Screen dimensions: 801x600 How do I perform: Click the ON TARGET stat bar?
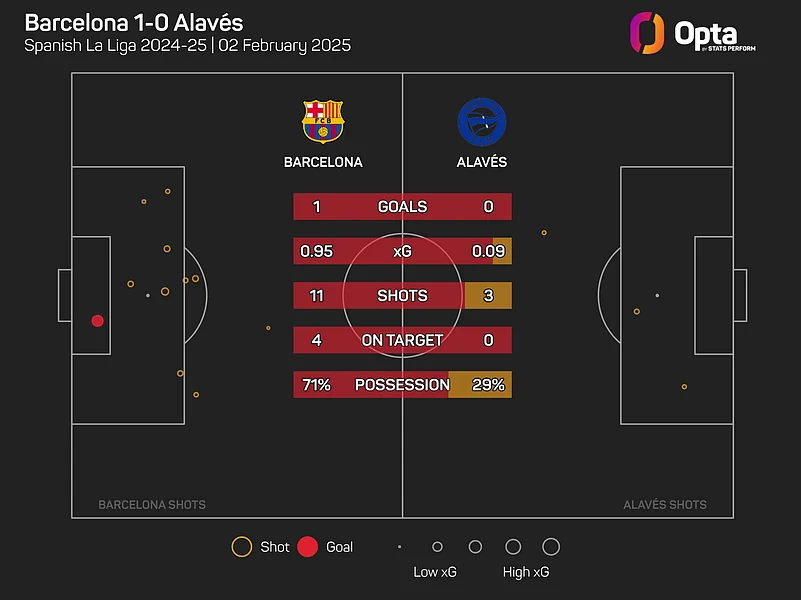click(402, 340)
